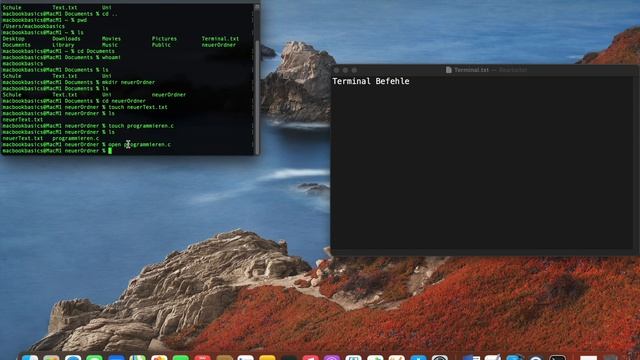Click the empty text area below "Terminal Befehle"
The height and width of the screenshot is (360, 640).
(x=482, y=167)
